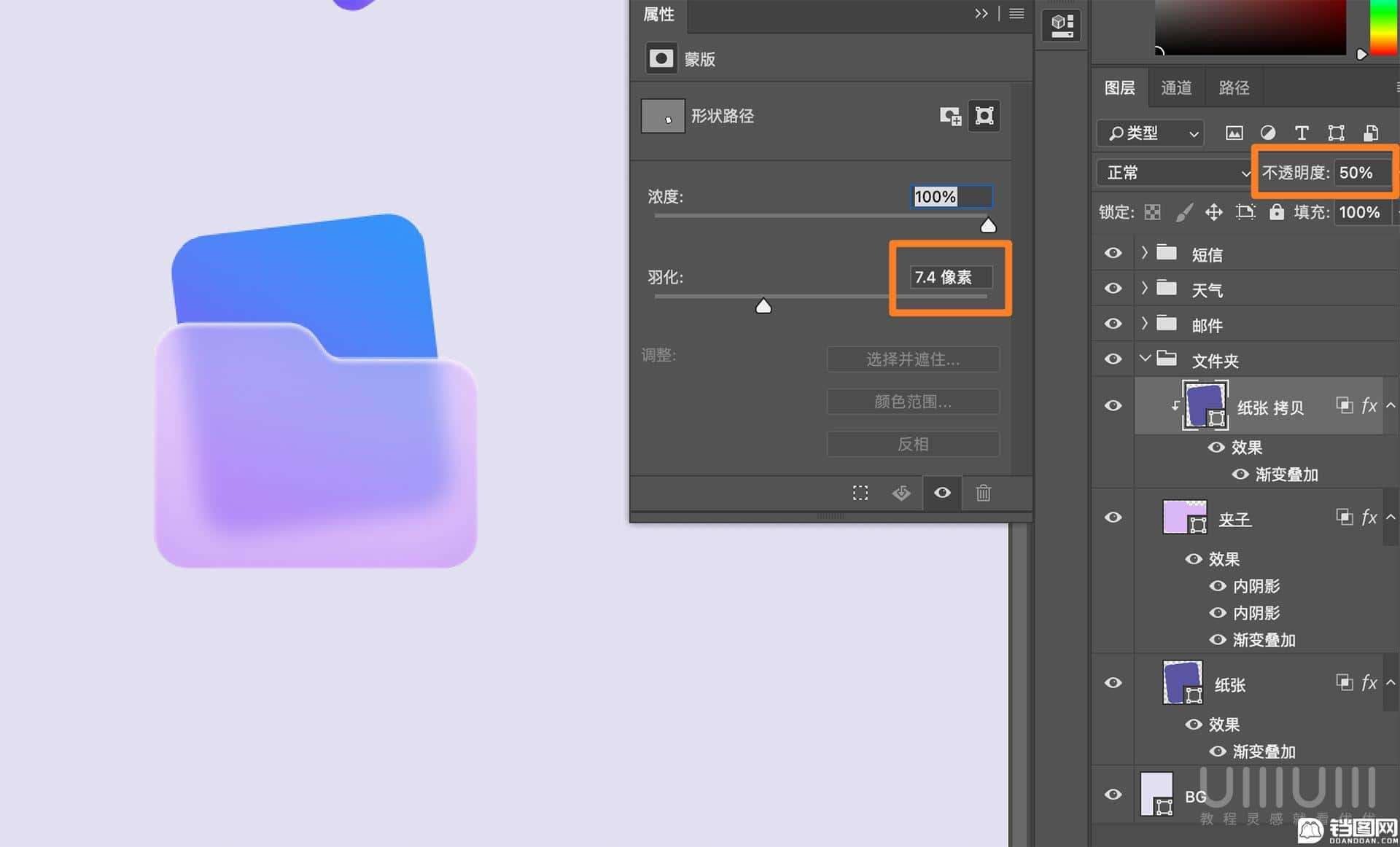
Task: Click the 反相 button
Action: coord(913,444)
